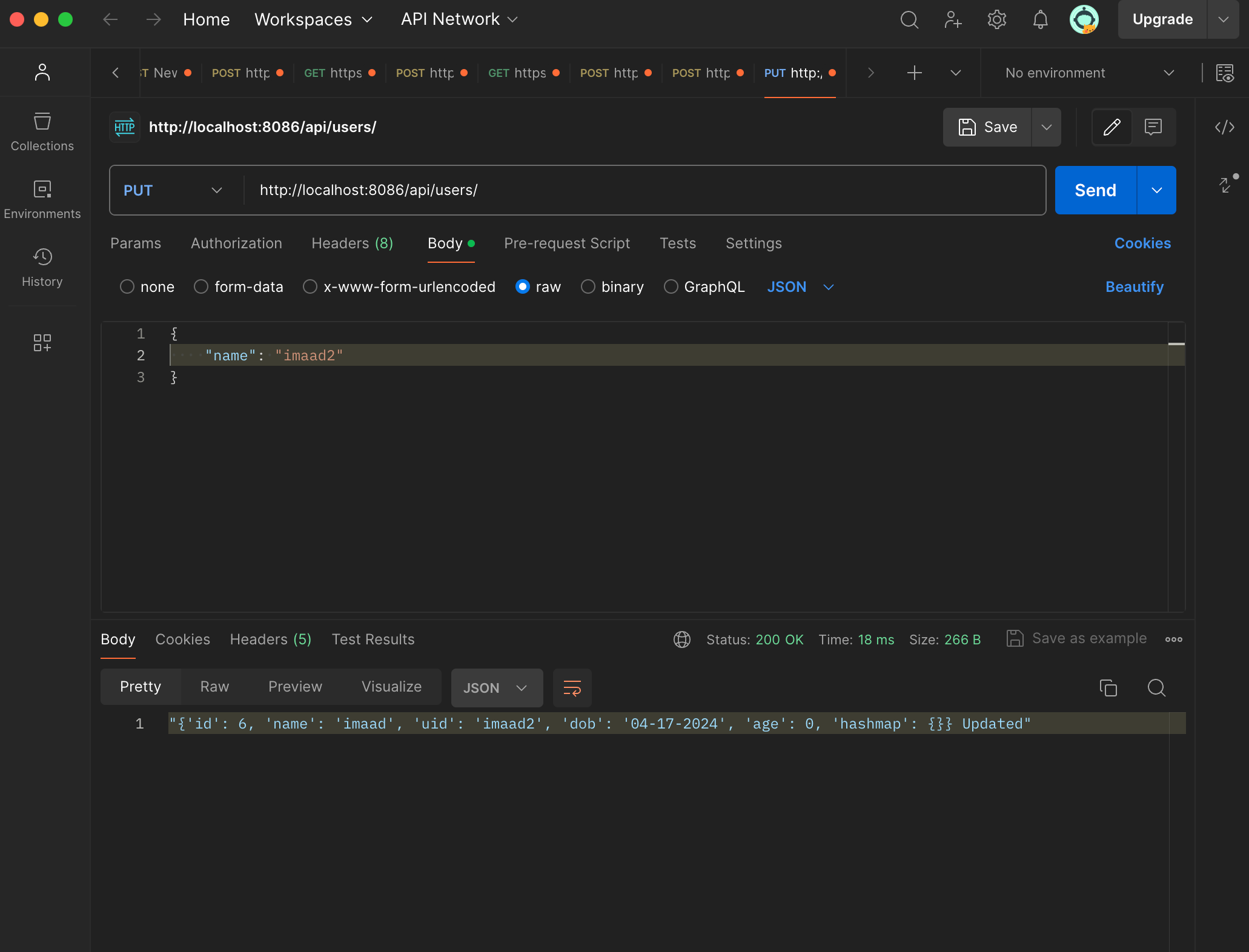1249x952 pixels.
Task: Open response more options ellipsis
Action: (1174, 640)
